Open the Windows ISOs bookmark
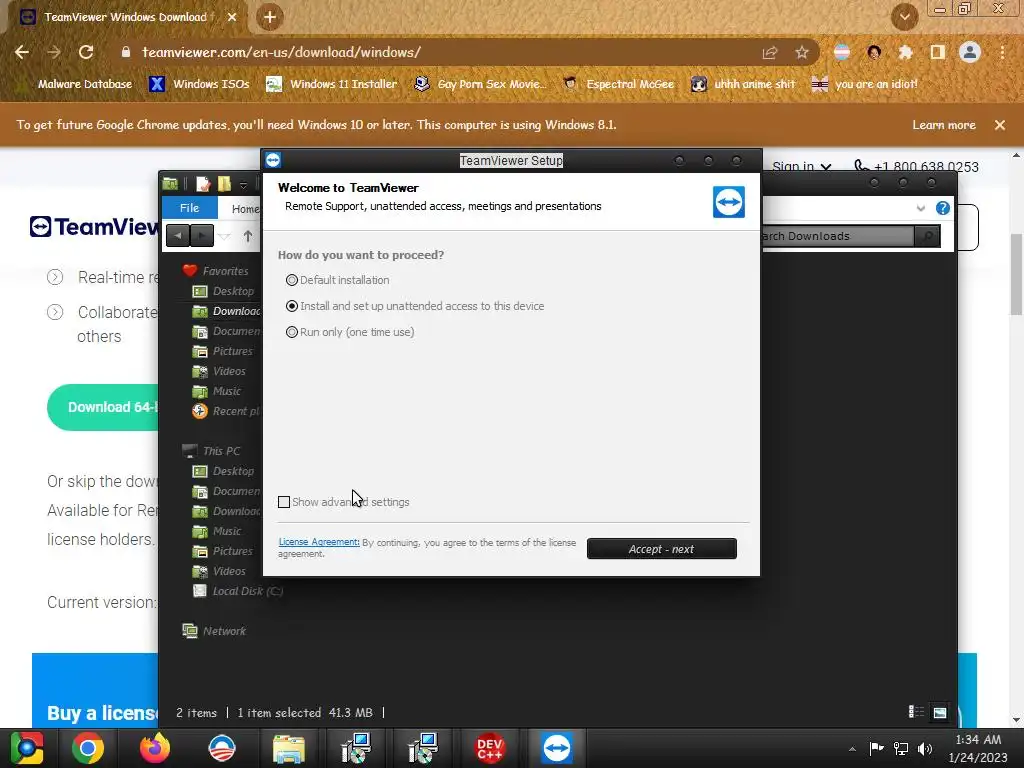The width and height of the screenshot is (1024, 768). coord(200,84)
